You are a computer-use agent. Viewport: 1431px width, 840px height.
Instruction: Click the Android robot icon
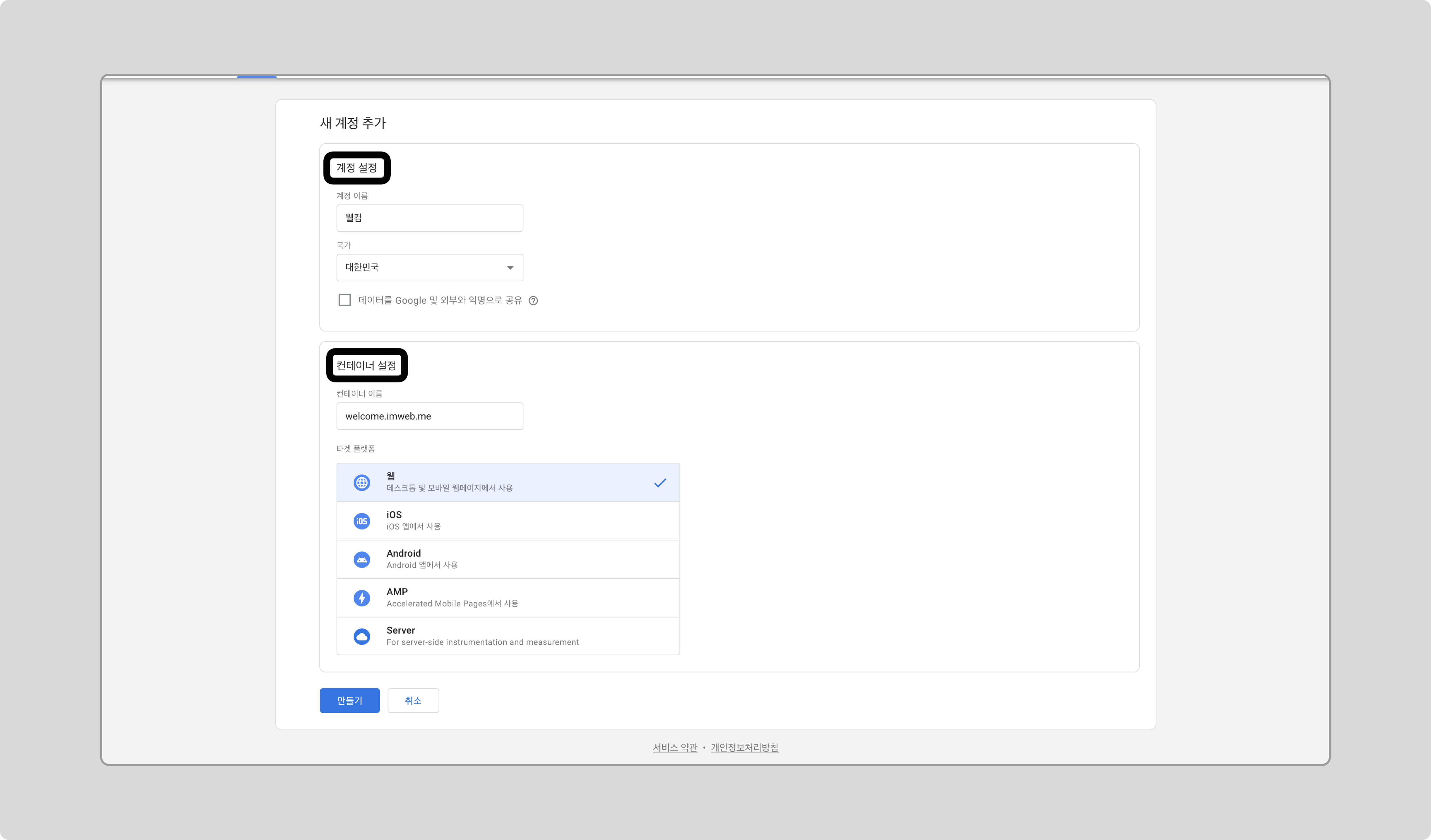coord(362,560)
